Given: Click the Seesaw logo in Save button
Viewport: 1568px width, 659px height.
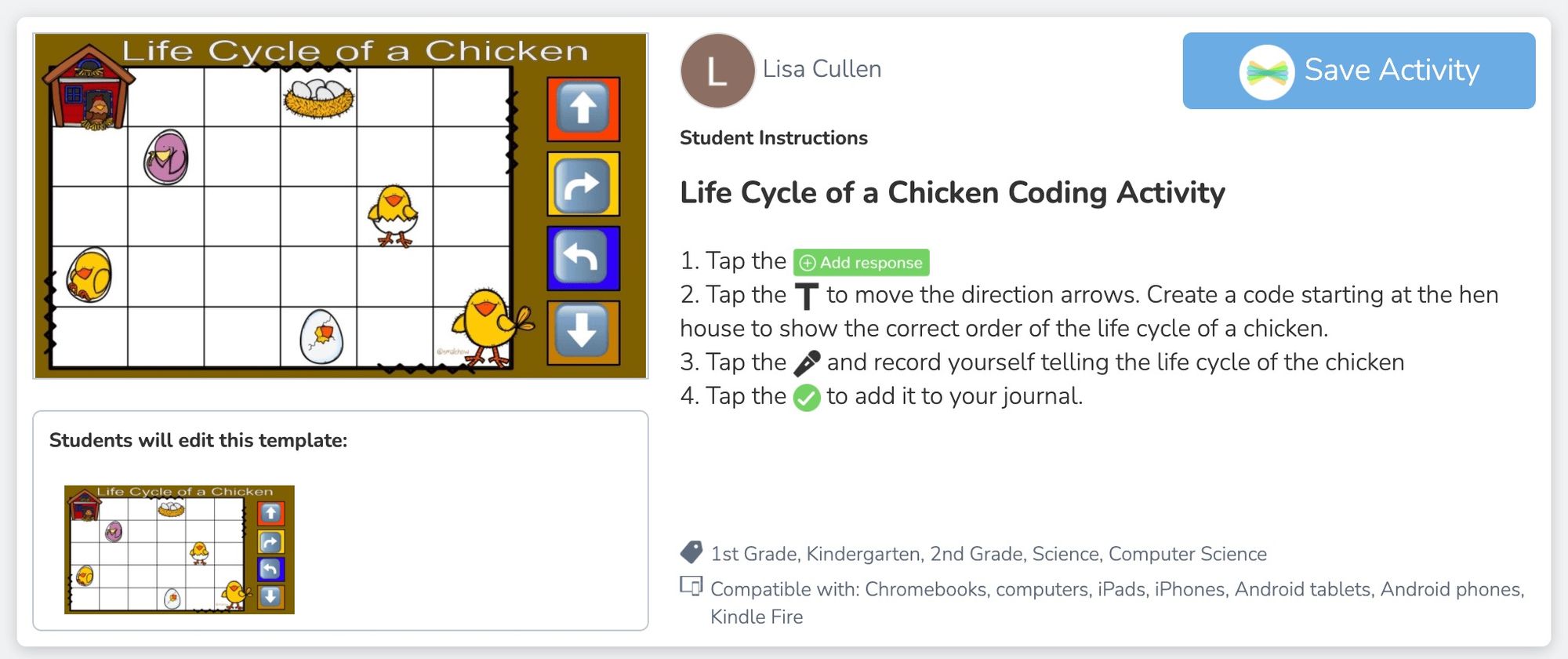Looking at the screenshot, I should click(x=1266, y=72).
